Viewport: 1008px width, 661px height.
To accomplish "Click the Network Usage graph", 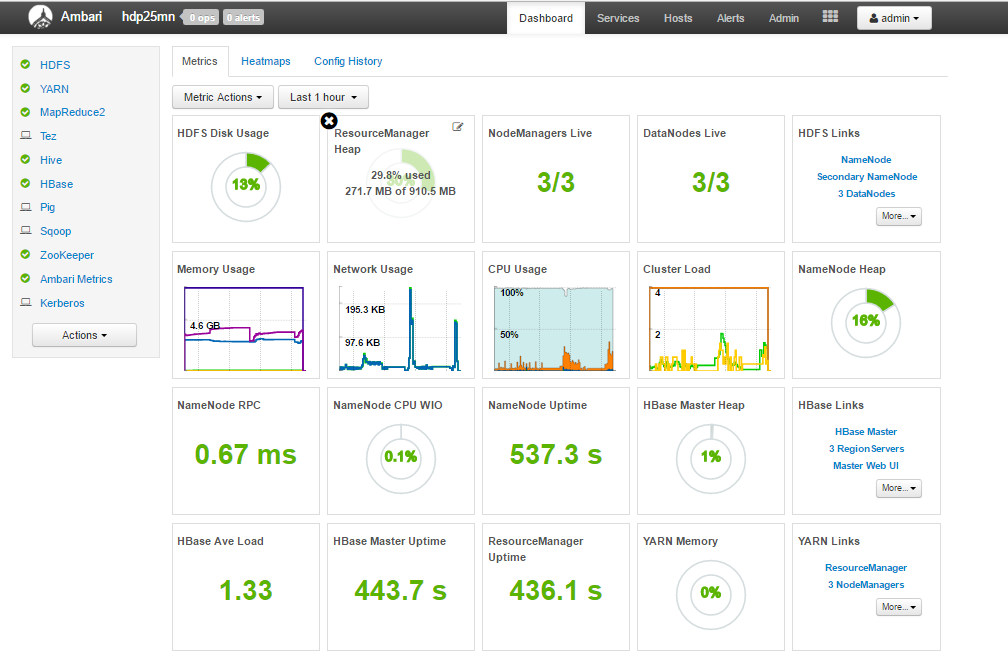I will pyautogui.click(x=399, y=329).
